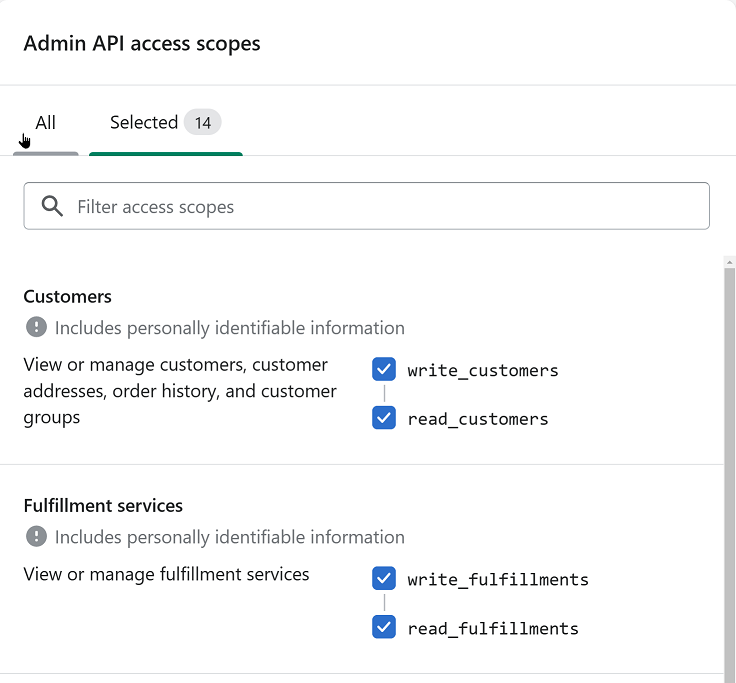736x683 pixels.
Task: Open the Selected tab
Action: coord(144,123)
